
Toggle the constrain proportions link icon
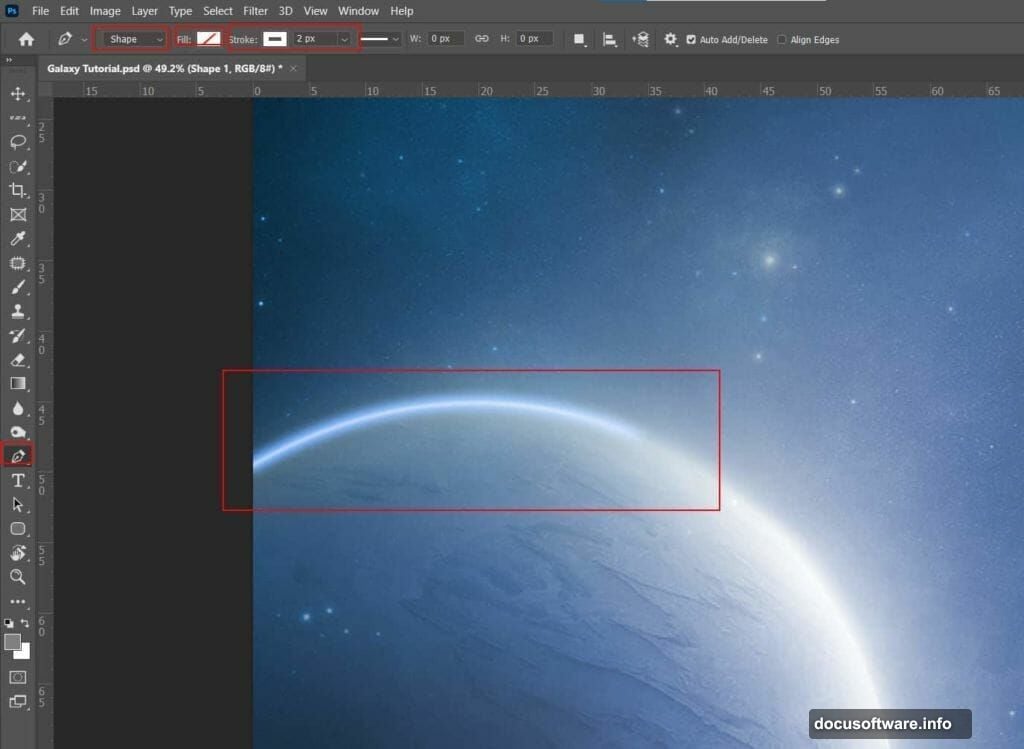tap(481, 38)
